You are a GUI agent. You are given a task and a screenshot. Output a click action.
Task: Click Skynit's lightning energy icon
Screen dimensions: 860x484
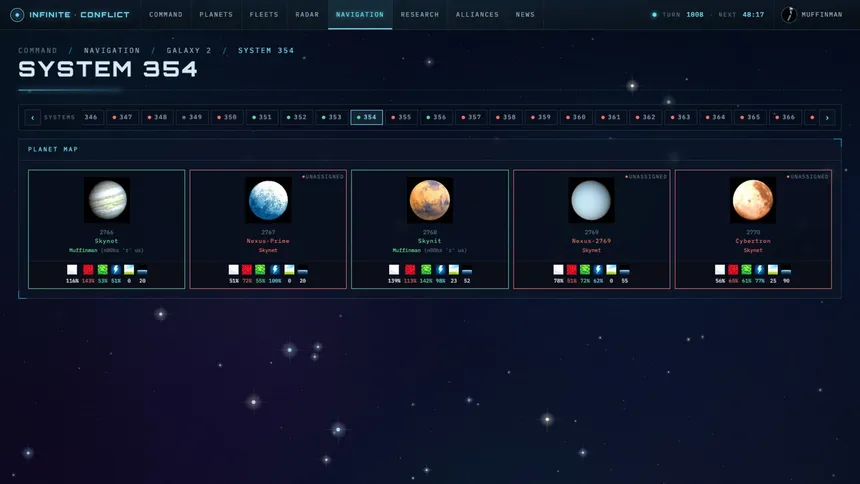pyautogui.click(x=440, y=269)
